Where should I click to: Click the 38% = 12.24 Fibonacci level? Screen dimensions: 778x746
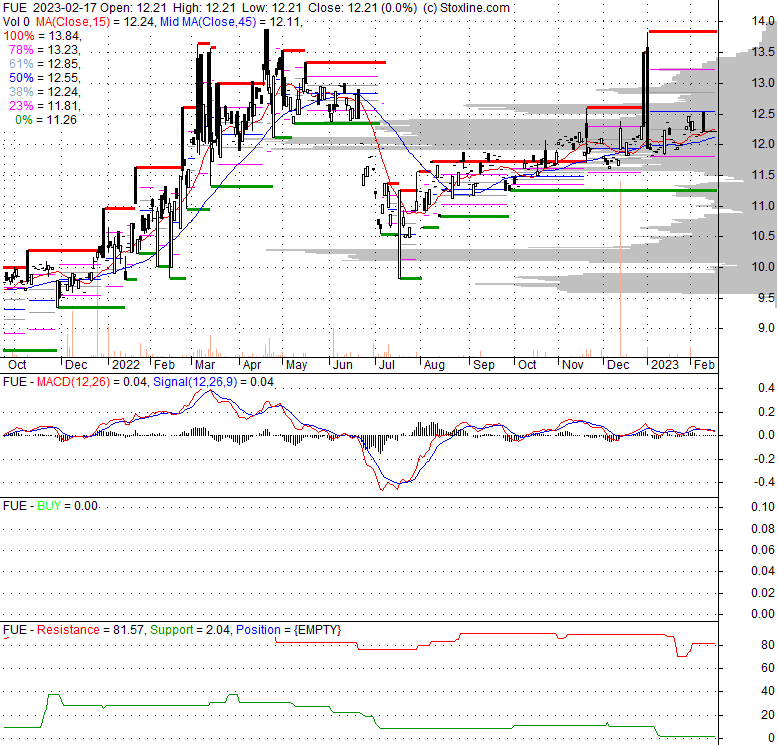pos(45,92)
